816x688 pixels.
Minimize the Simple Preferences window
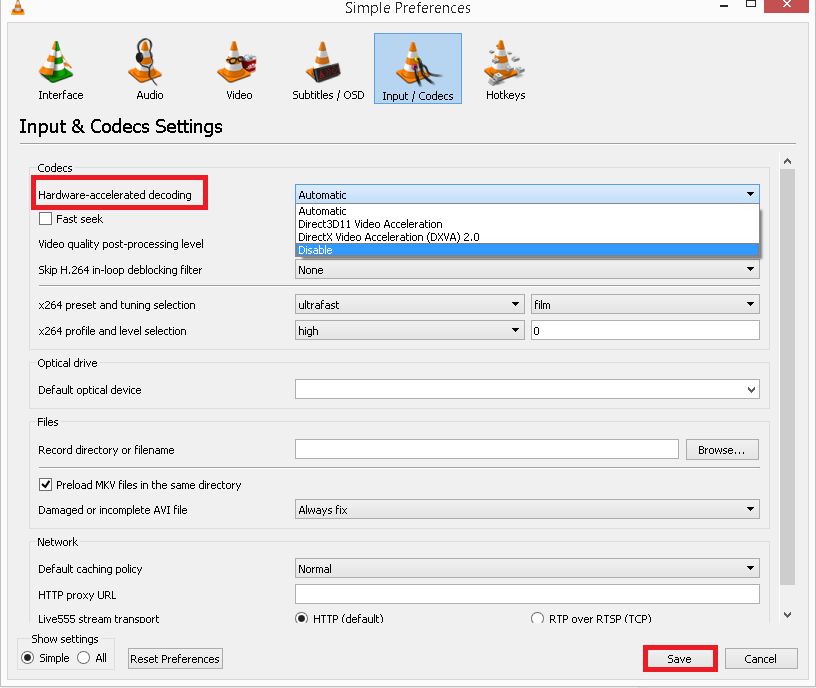[x=724, y=5]
